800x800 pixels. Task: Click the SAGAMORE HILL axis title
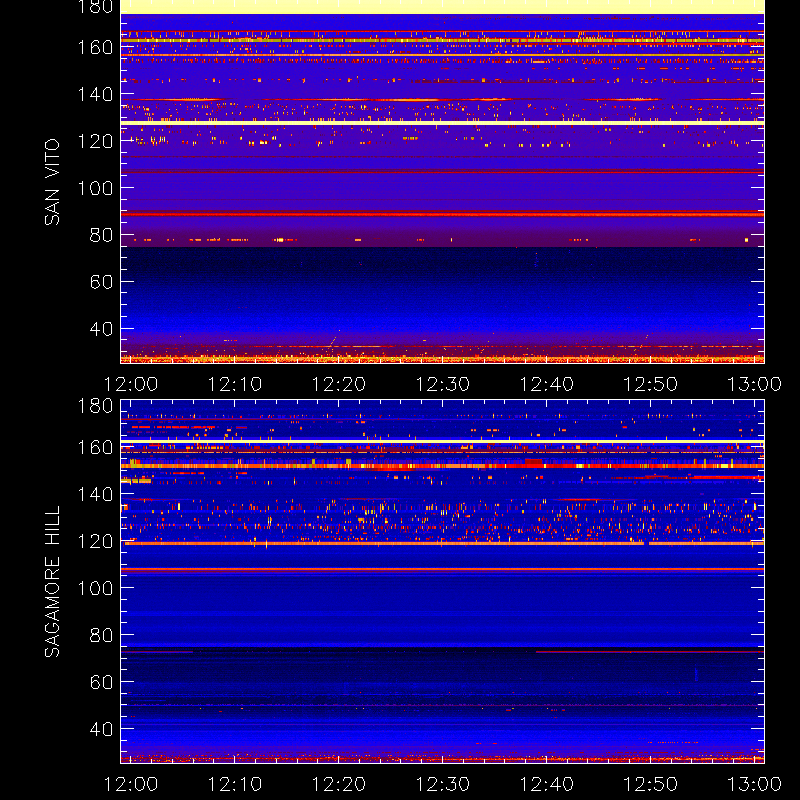point(52,582)
